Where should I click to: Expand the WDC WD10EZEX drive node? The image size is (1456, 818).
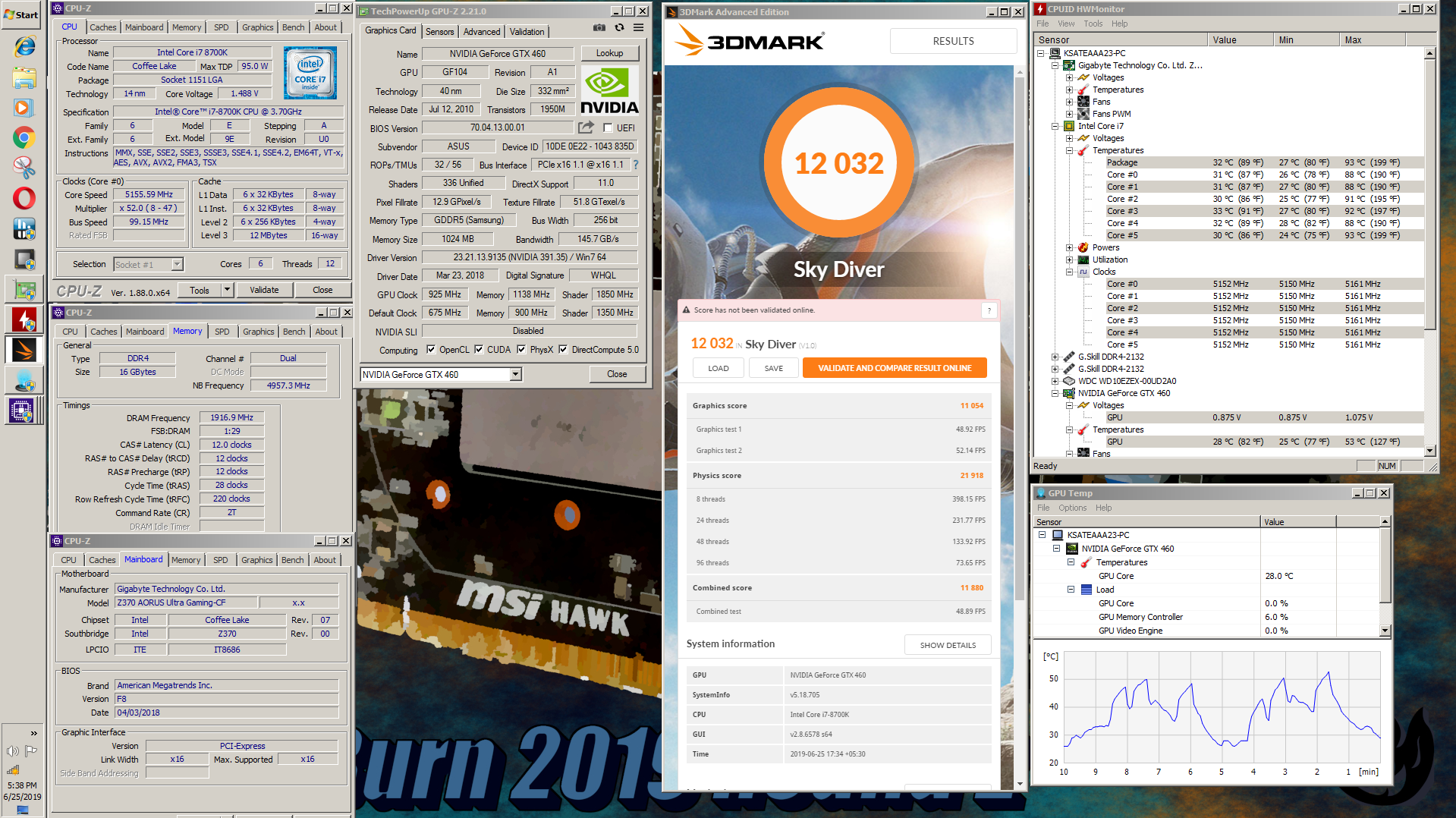(x=1055, y=381)
